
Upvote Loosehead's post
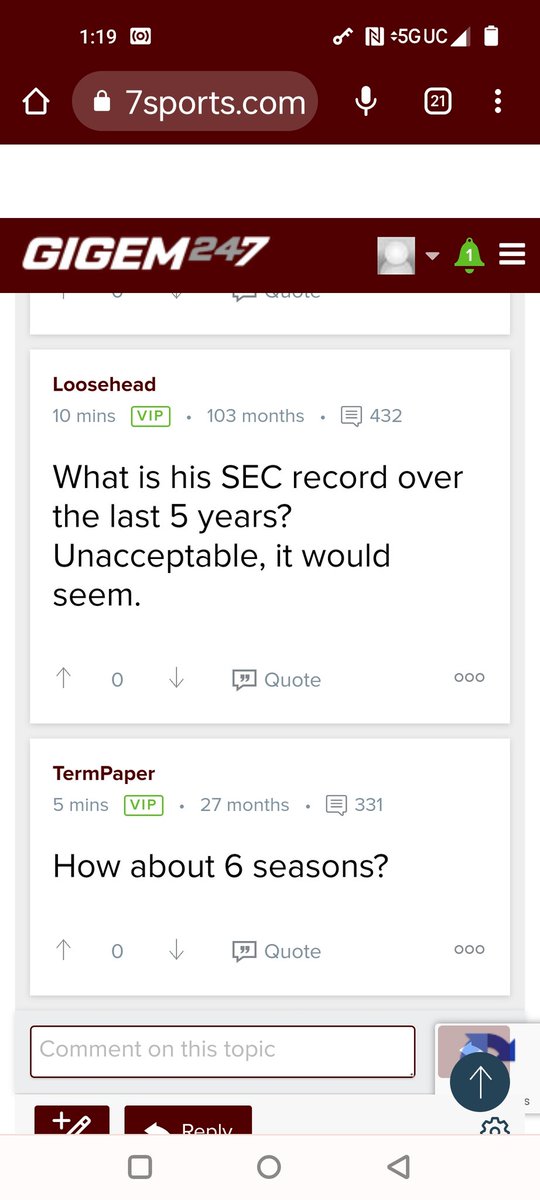pyautogui.click(x=64, y=679)
